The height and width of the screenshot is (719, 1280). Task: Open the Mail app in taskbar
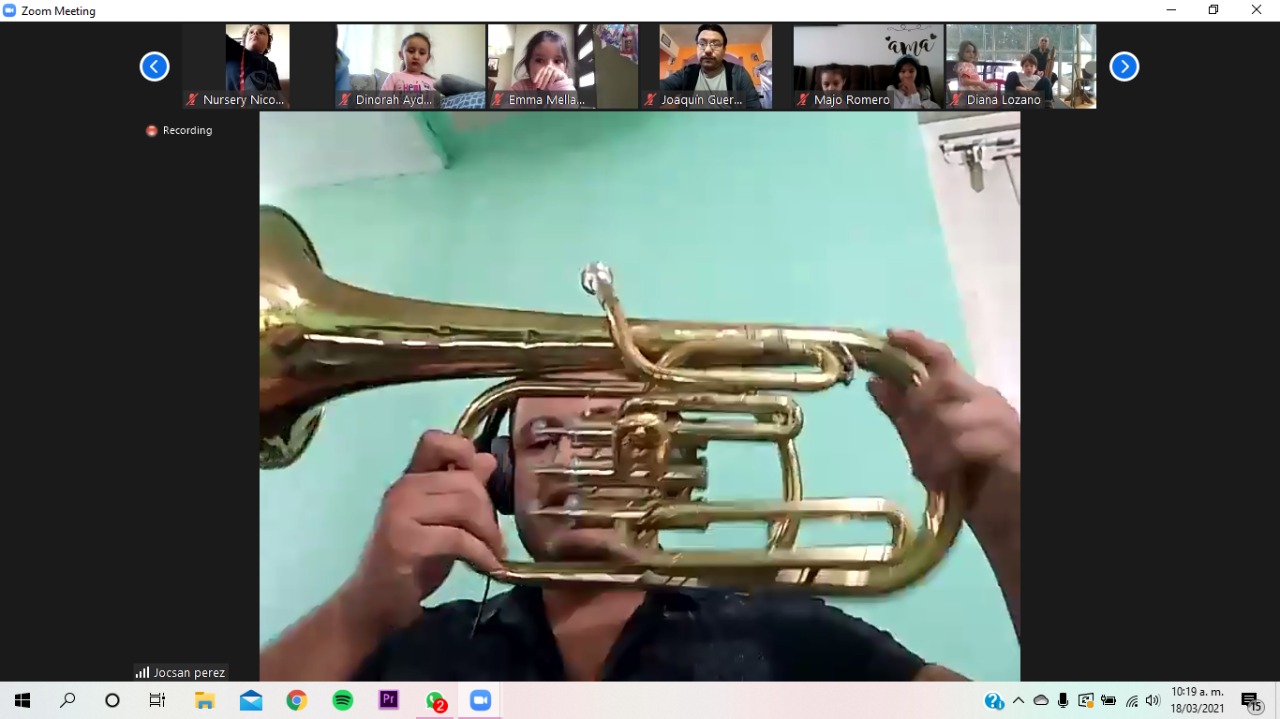click(x=251, y=700)
